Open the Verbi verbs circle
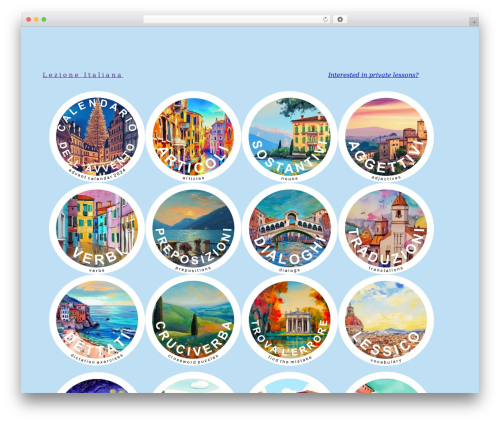This screenshot has width=500, height=423. click(x=97, y=229)
